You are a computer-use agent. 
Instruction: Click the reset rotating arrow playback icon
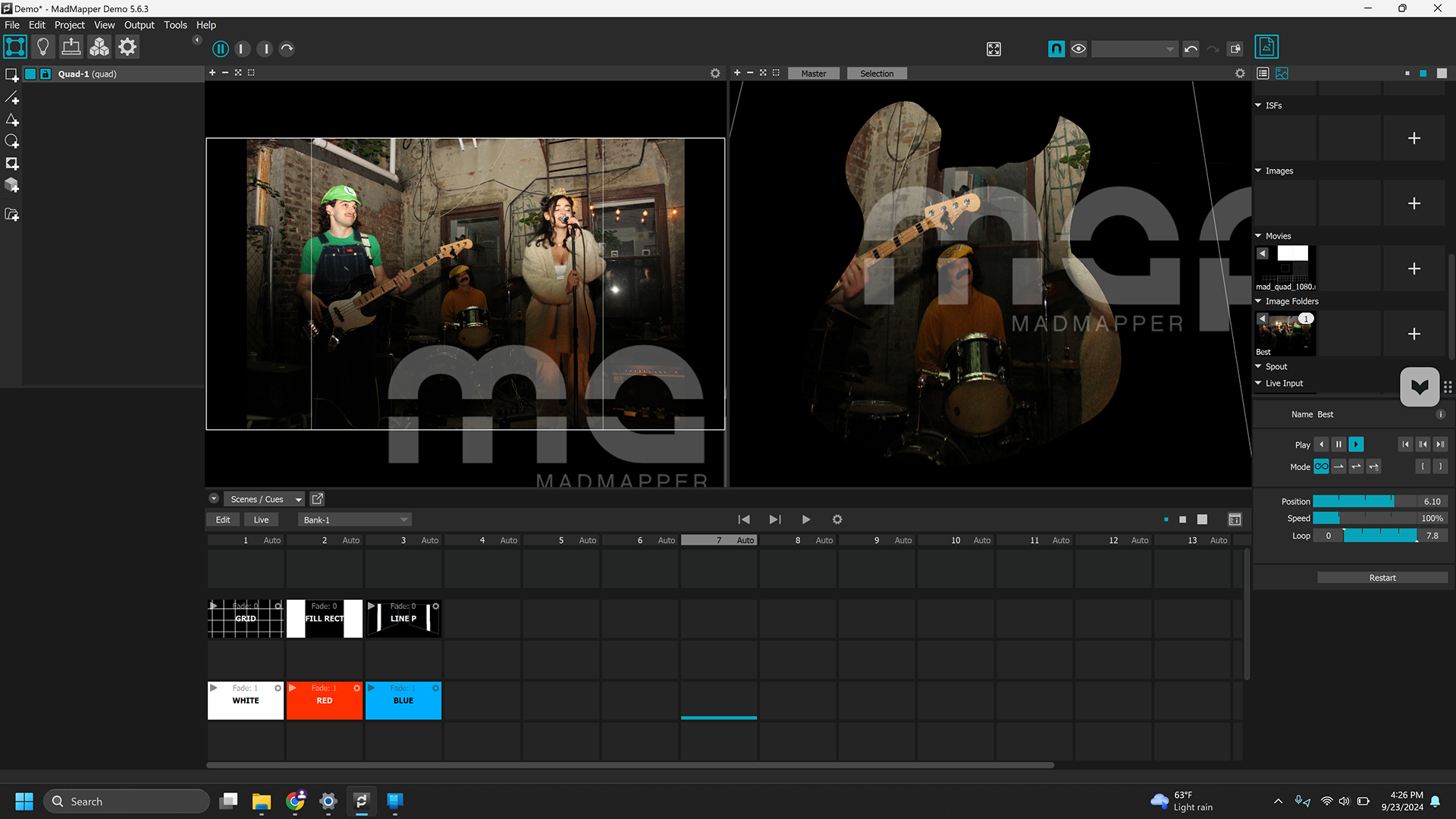coord(287,49)
